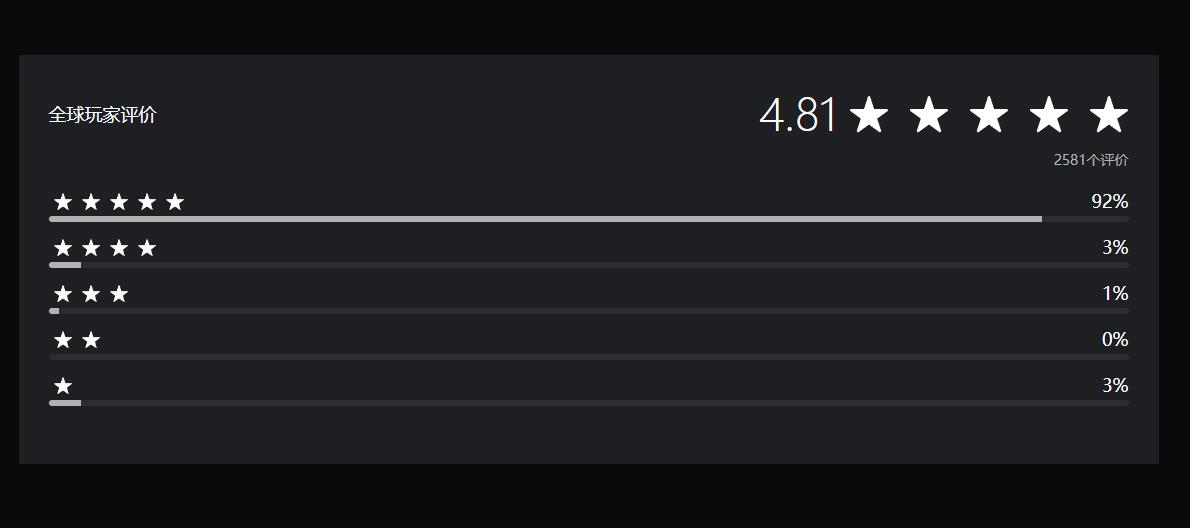
Task: Click the three-star rating progress bar
Action: (x=588, y=311)
